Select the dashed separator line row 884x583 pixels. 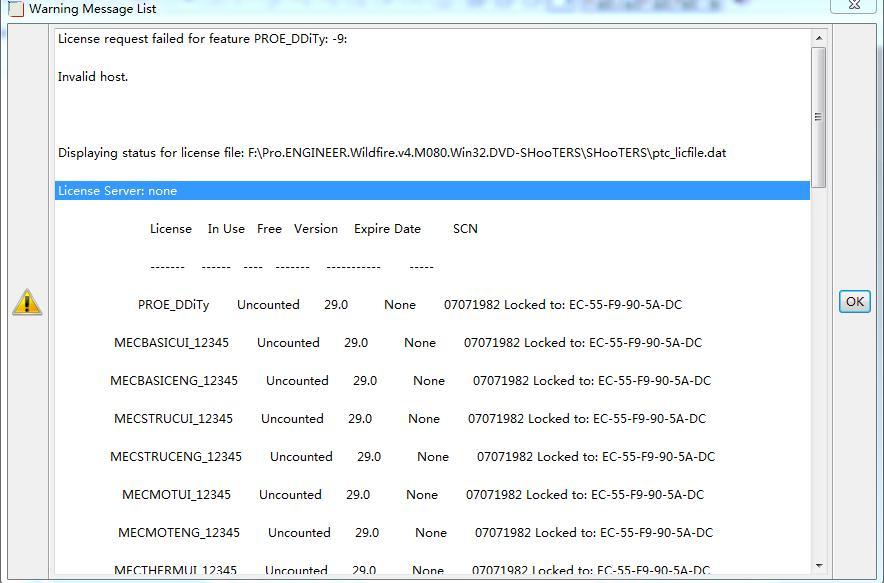(x=432, y=267)
